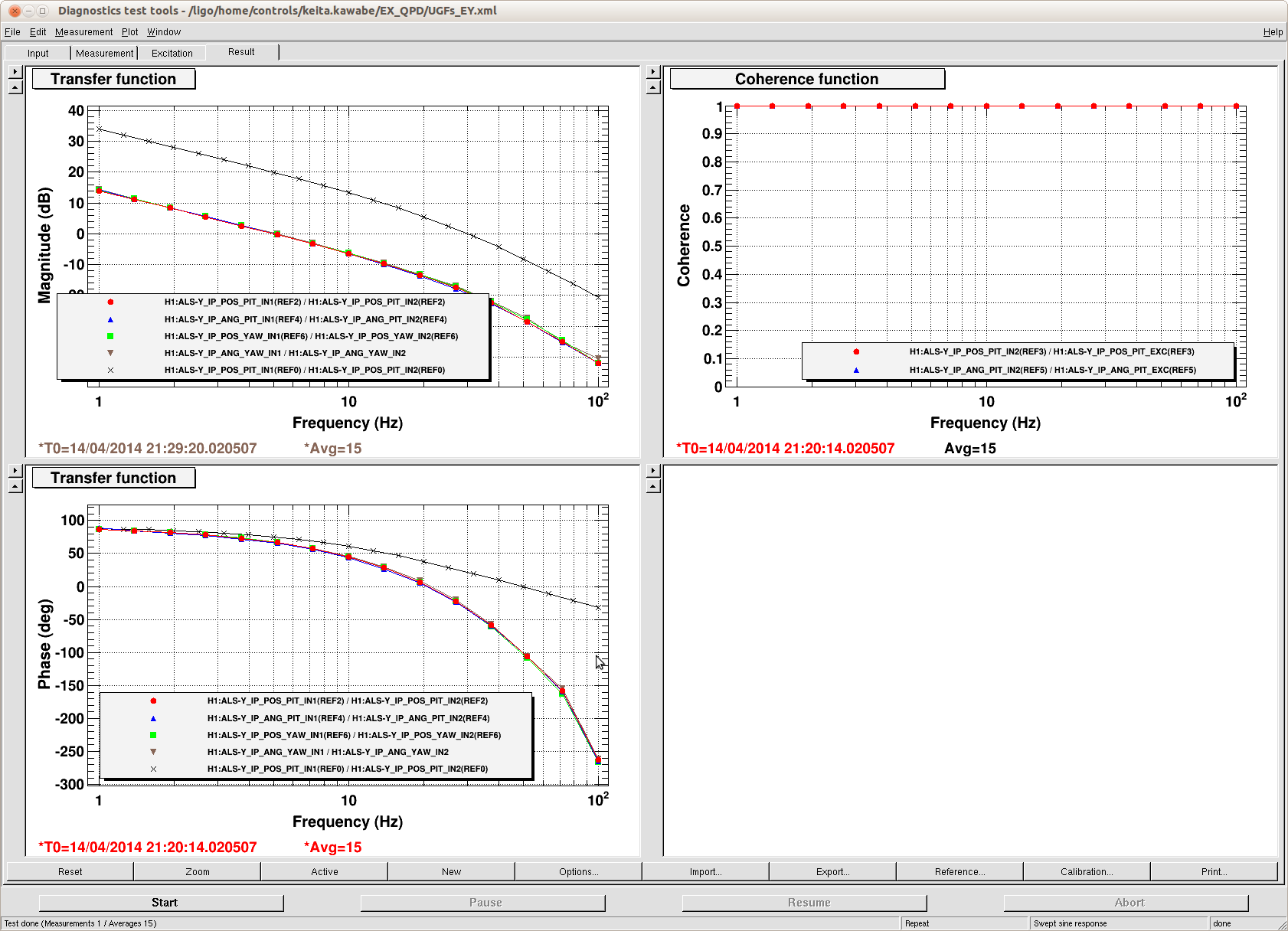Click the Pause button

pyautogui.click(x=483, y=903)
